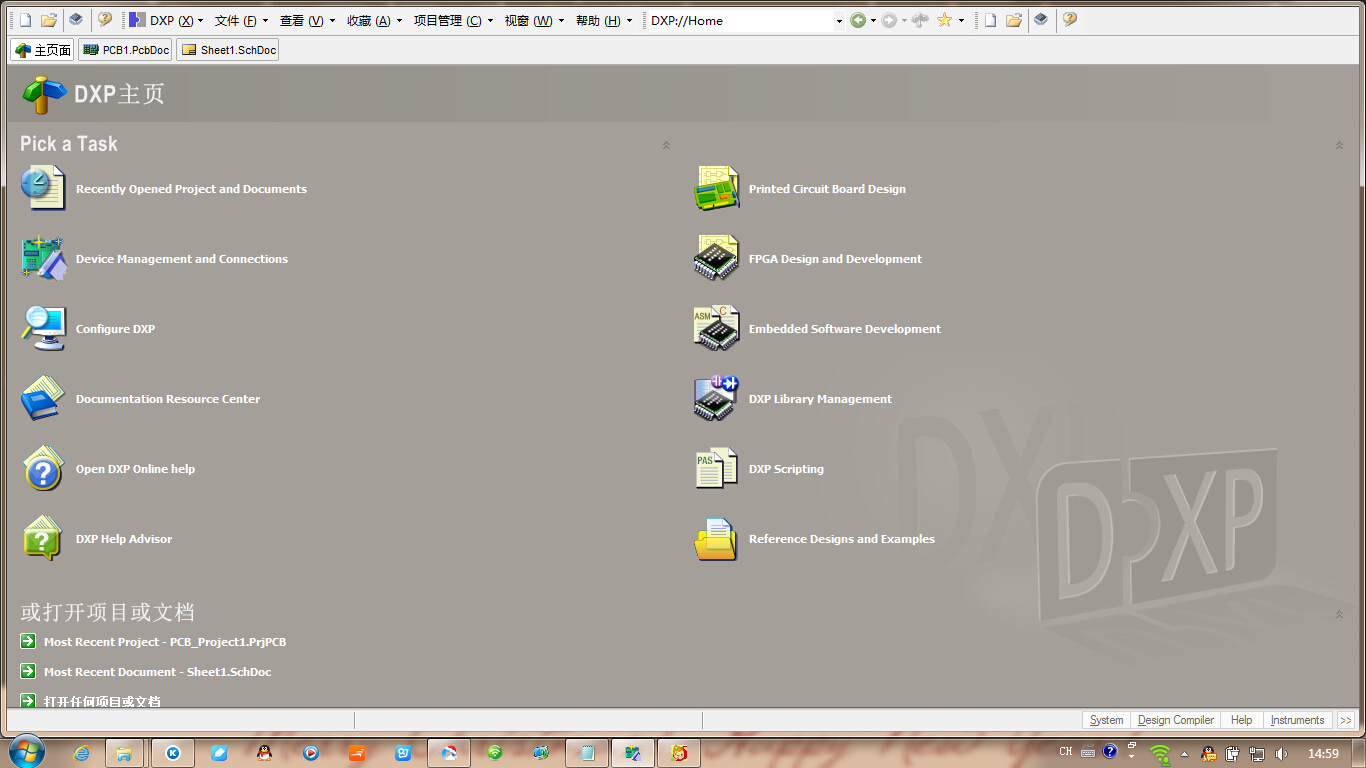Open the address bar dropdown list
Viewport: 1366px width, 768px height.
(839, 20)
